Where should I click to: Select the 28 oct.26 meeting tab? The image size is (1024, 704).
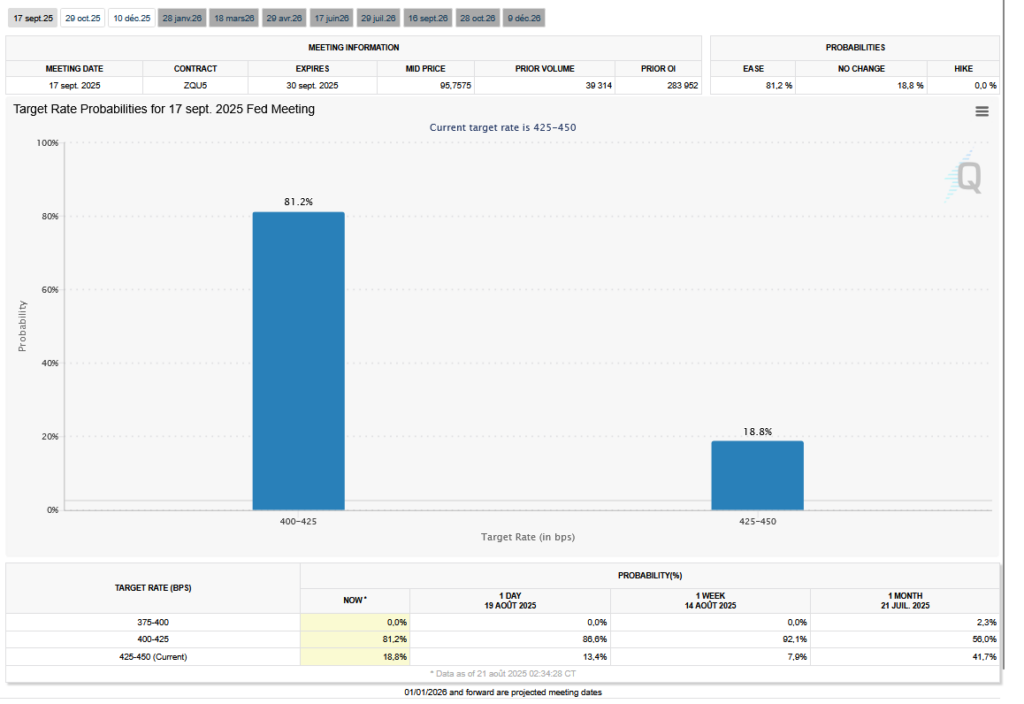click(478, 18)
